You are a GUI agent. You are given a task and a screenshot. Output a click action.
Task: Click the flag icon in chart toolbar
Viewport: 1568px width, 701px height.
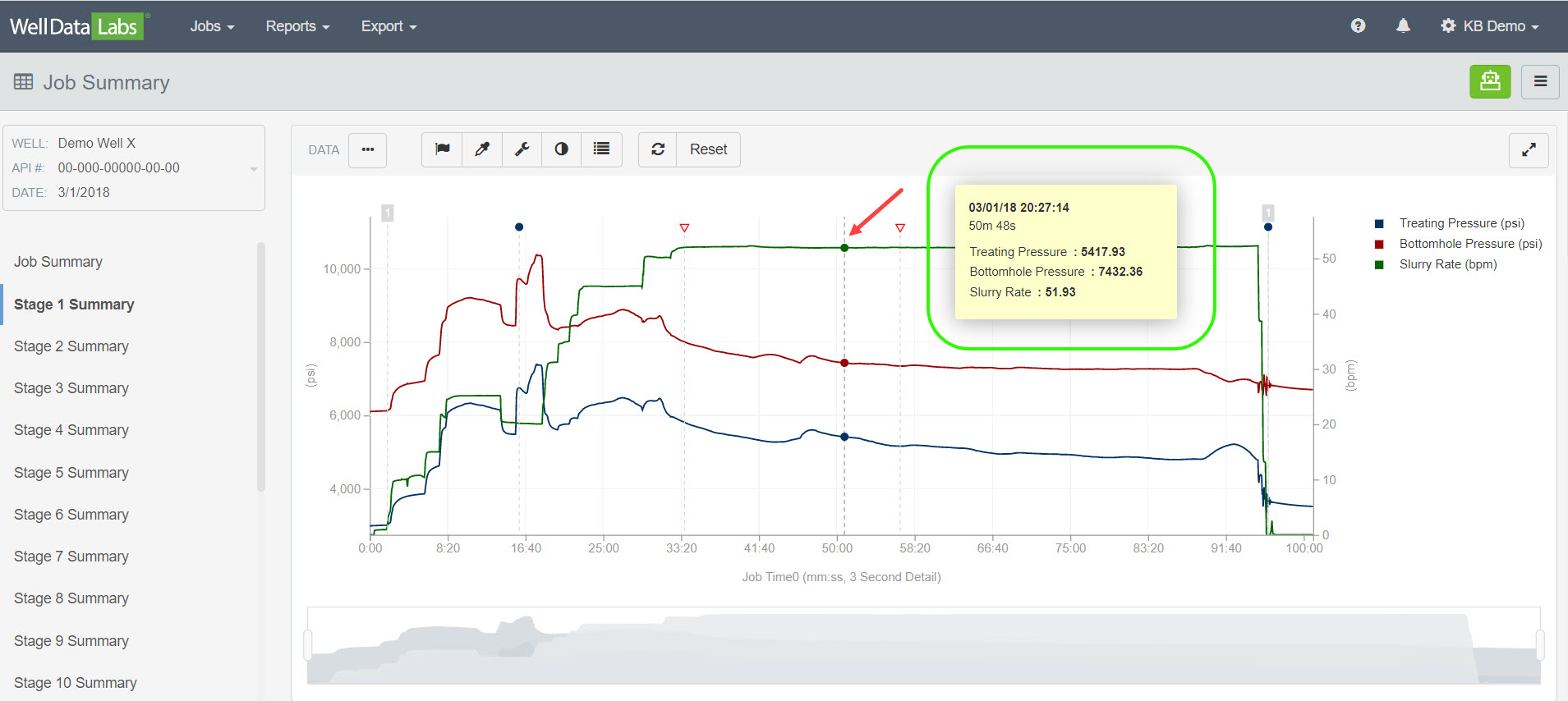pos(442,149)
